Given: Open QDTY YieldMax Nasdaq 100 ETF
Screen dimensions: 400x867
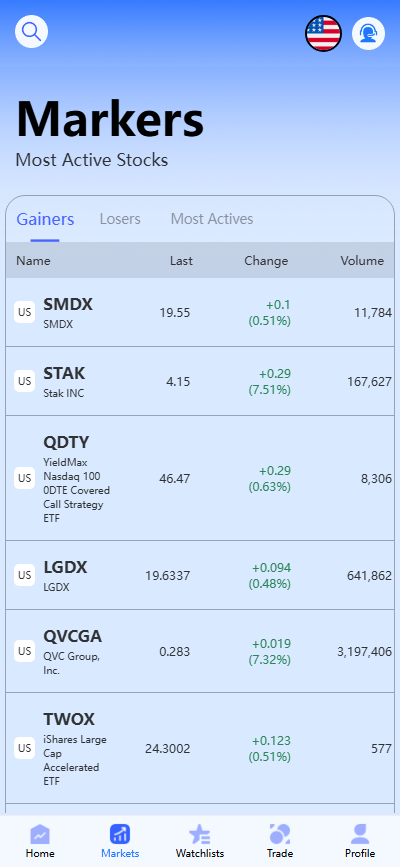Looking at the screenshot, I should (x=200, y=478).
